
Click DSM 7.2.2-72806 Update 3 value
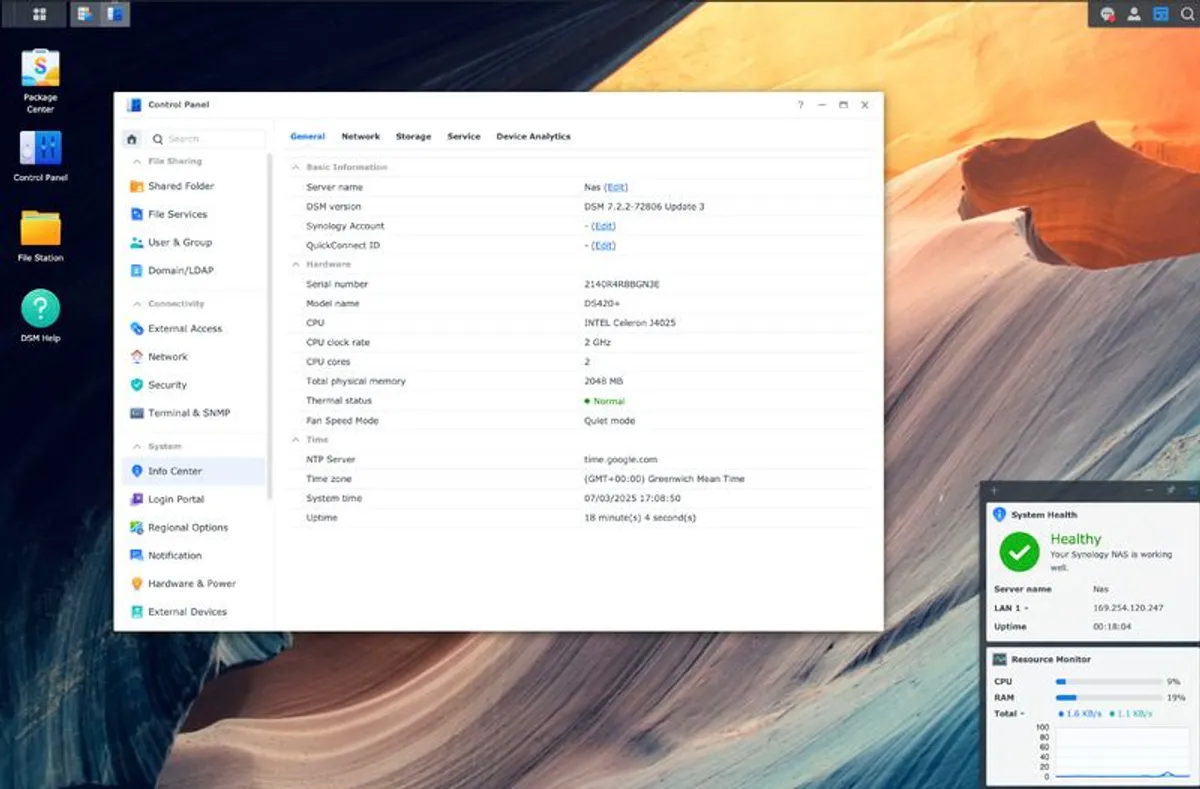[644, 206]
